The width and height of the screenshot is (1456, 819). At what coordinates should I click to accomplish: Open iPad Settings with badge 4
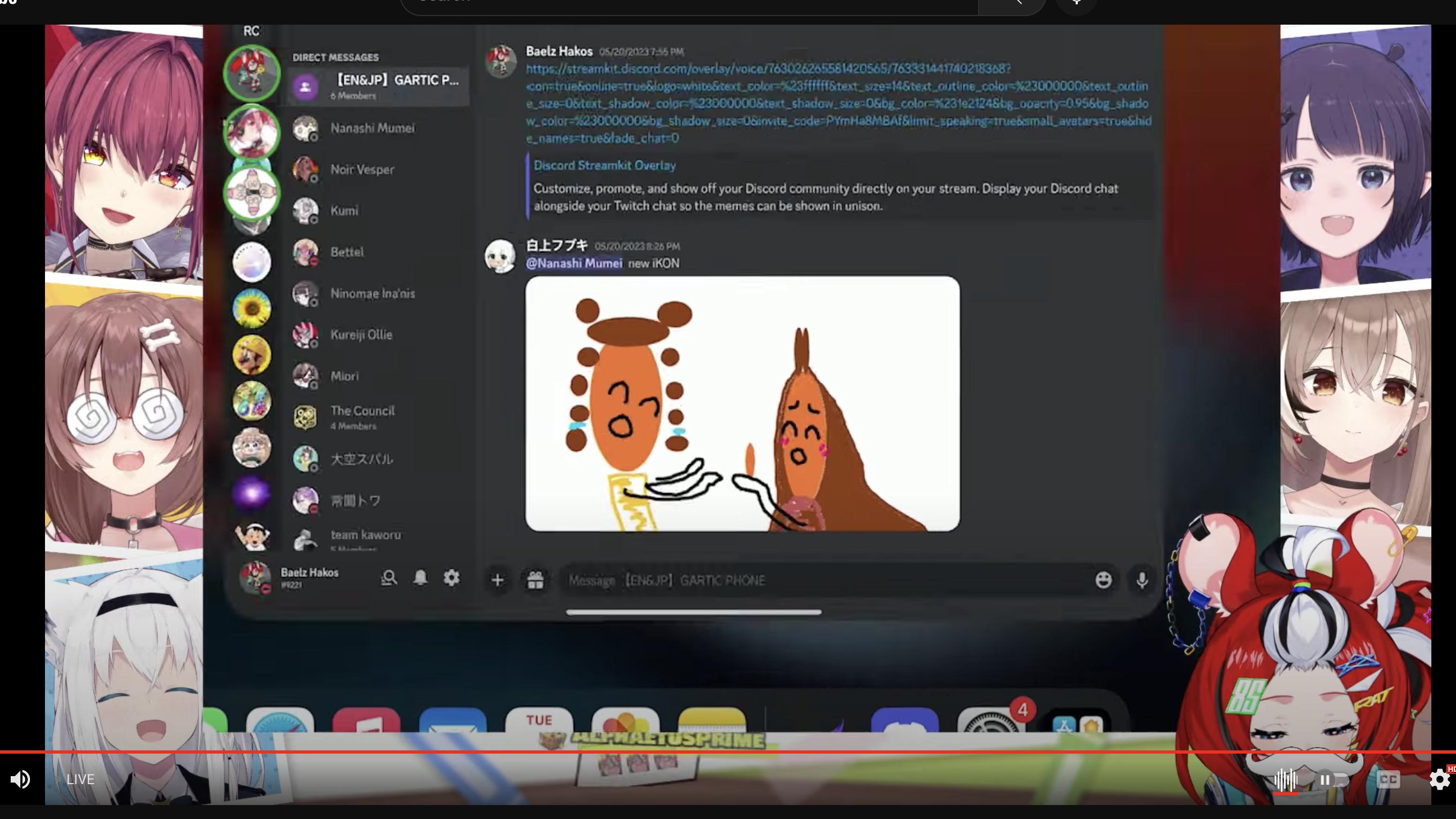coord(992,720)
